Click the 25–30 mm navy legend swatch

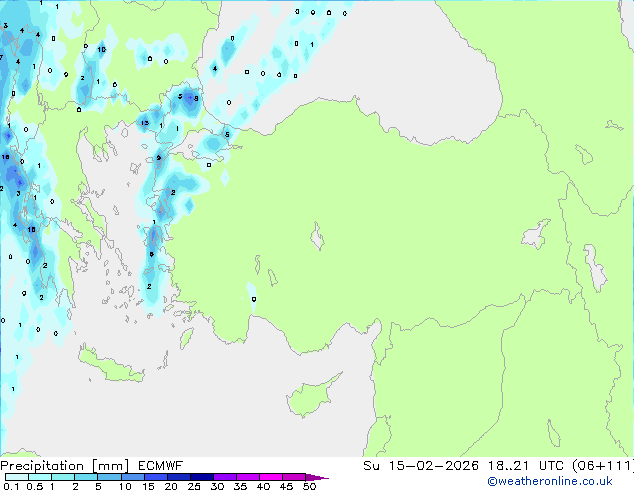click(x=202, y=477)
